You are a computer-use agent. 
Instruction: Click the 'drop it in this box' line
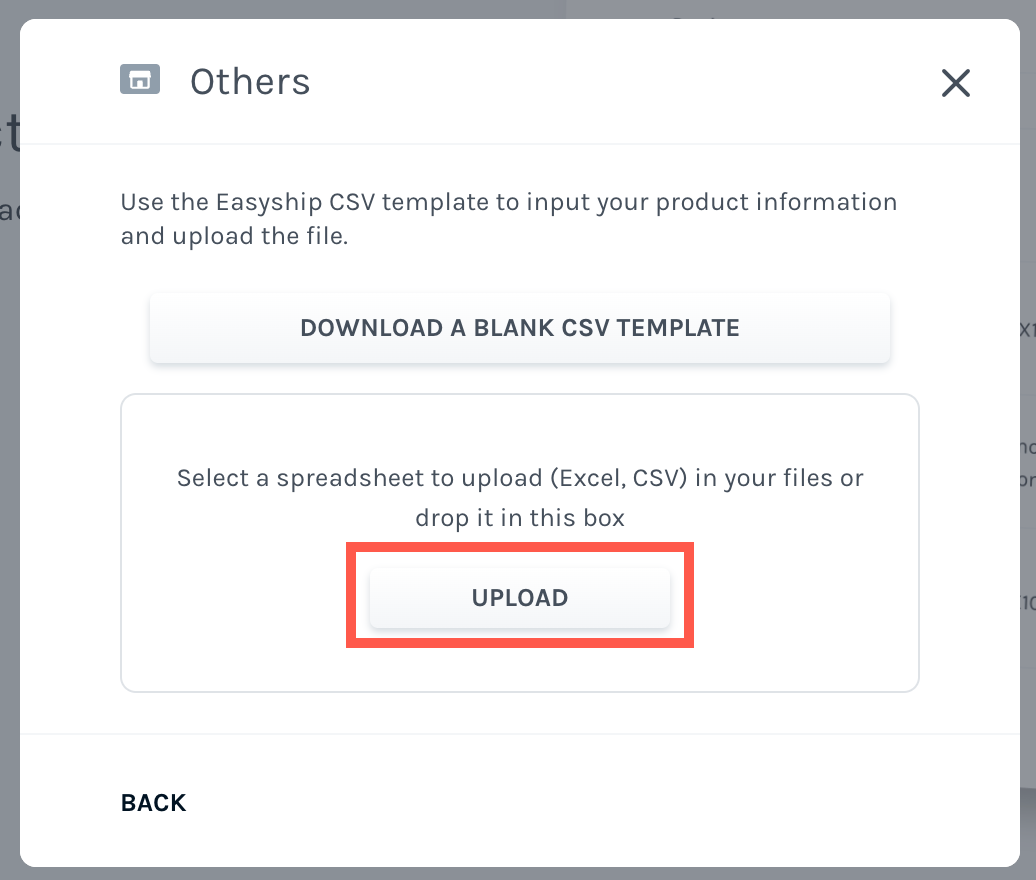click(520, 517)
